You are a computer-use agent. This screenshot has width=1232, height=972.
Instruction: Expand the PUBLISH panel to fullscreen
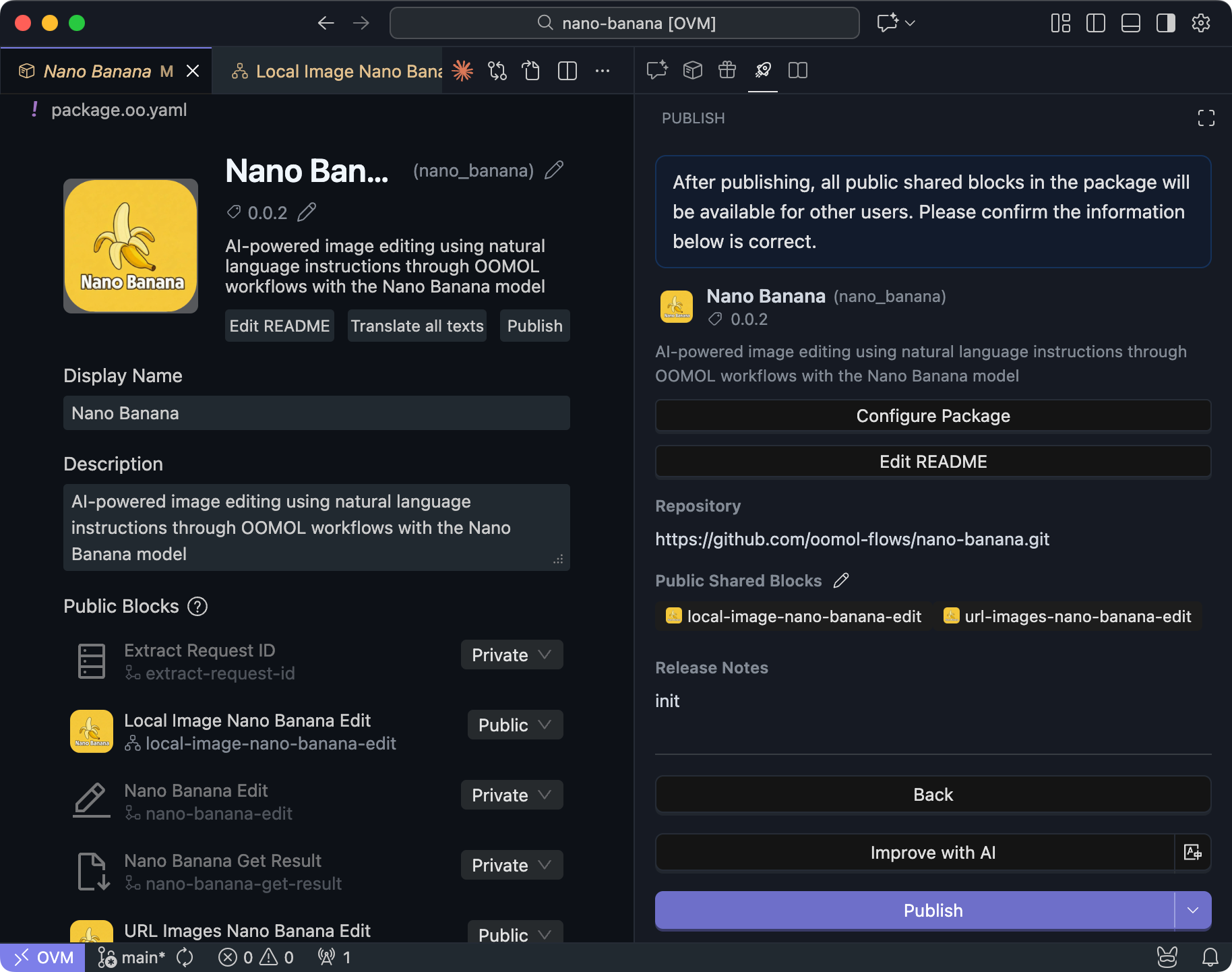pos(1207,118)
